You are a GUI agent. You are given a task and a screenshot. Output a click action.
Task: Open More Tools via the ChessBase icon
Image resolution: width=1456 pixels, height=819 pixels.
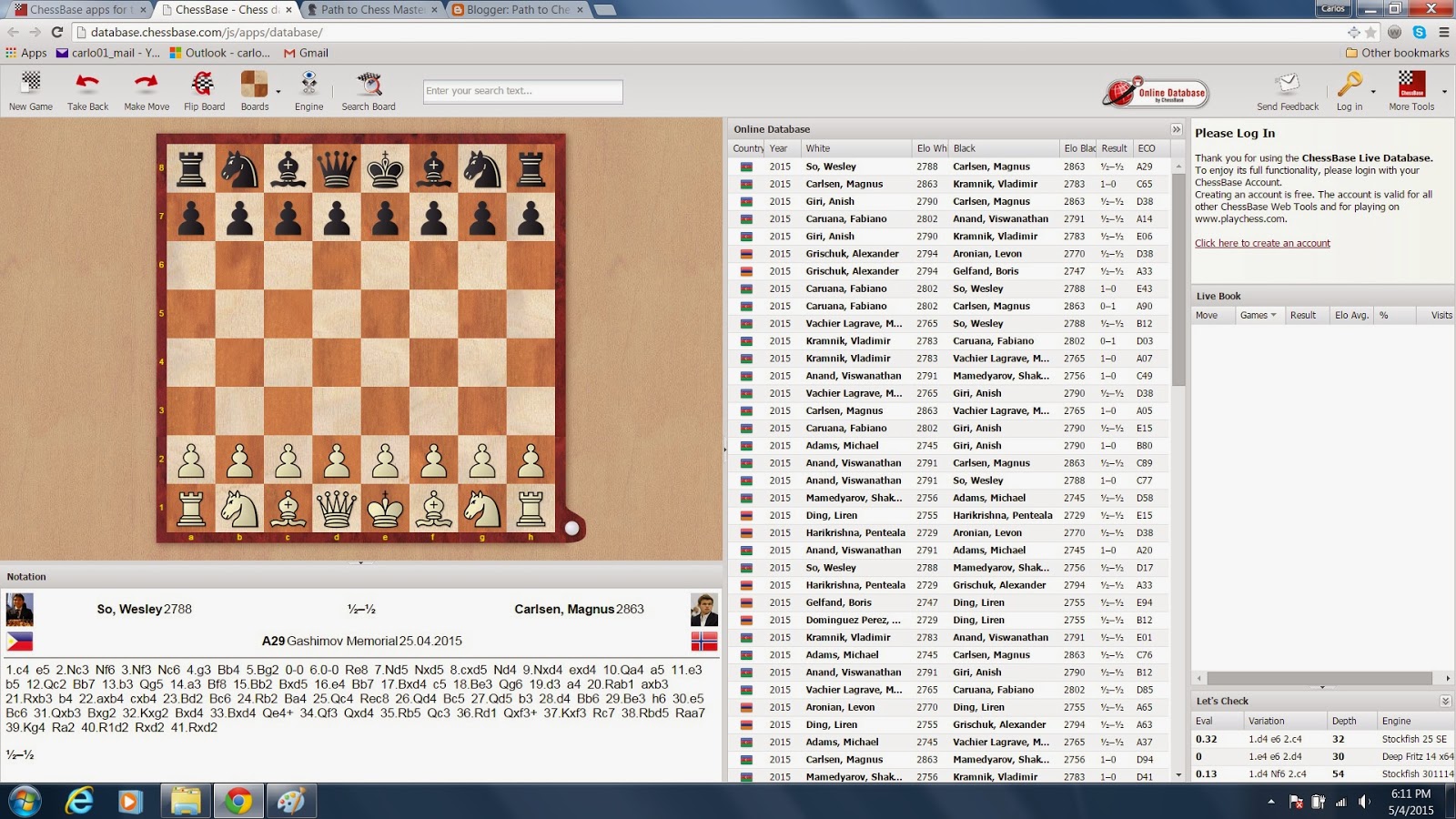1411,86
